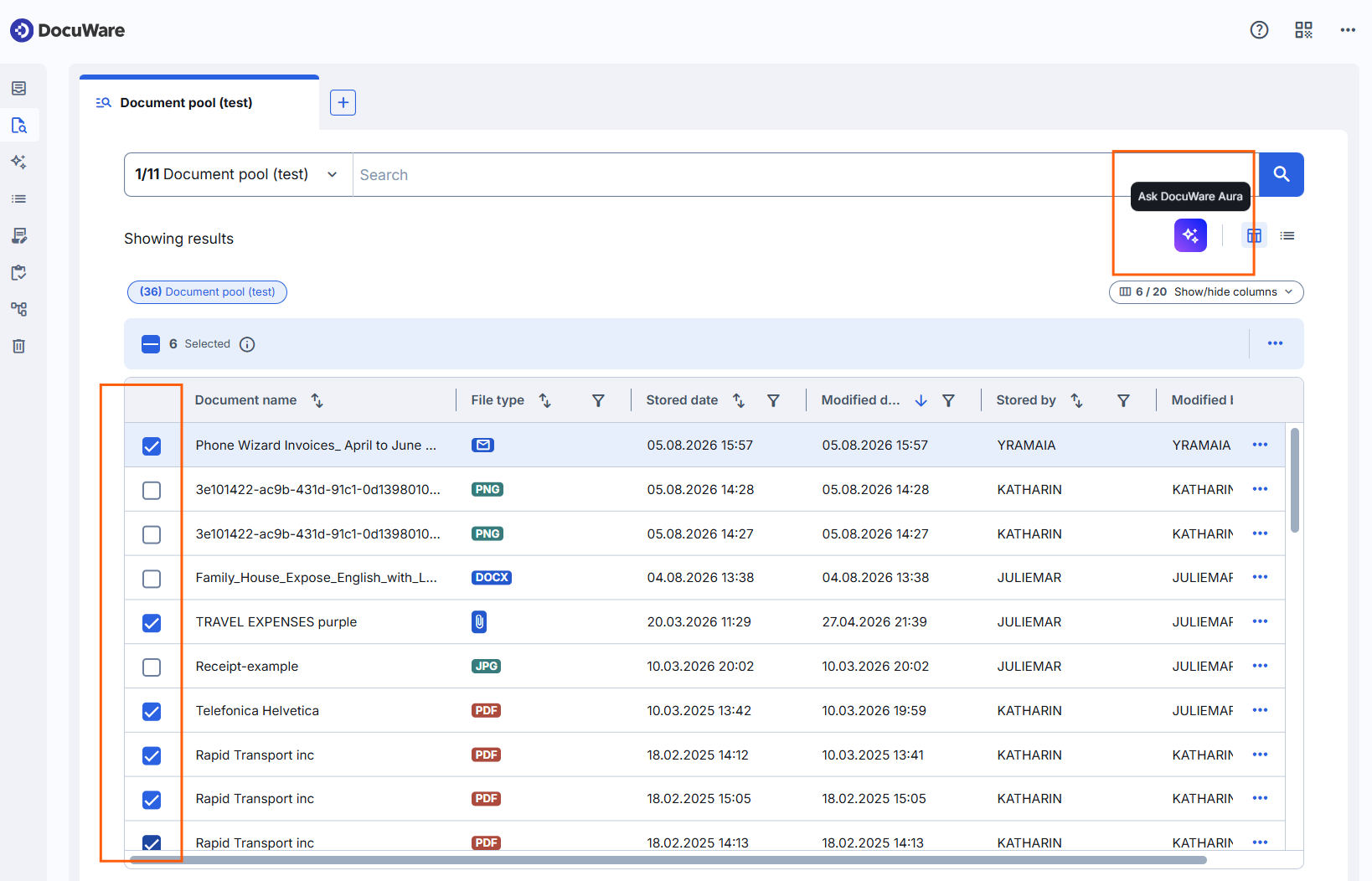Viewport: 1372px width, 881px height.
Task: Open the QR code apps icon
Action: point(1303,30)
